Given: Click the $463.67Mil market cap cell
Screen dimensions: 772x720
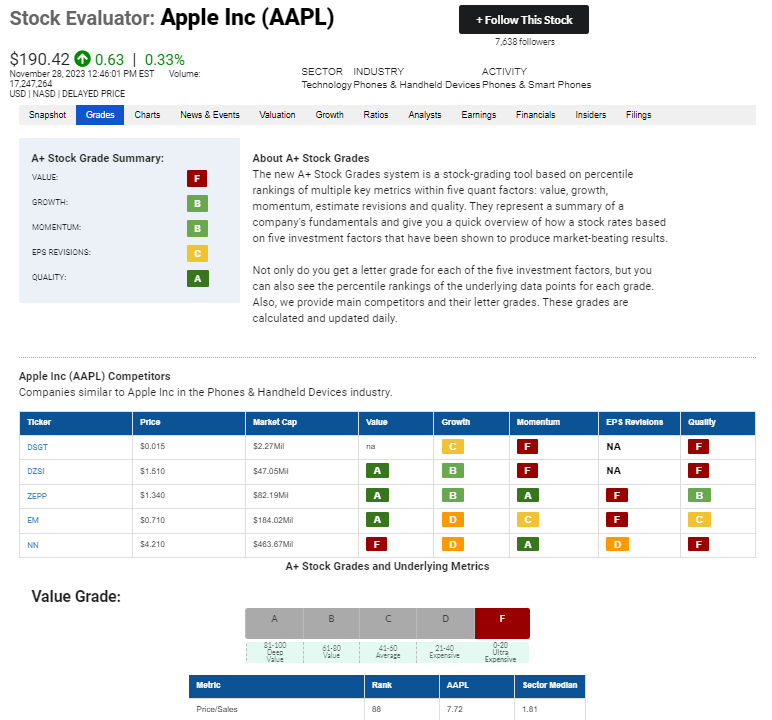Looking at the screenshot, I should (x=273, y=544).
